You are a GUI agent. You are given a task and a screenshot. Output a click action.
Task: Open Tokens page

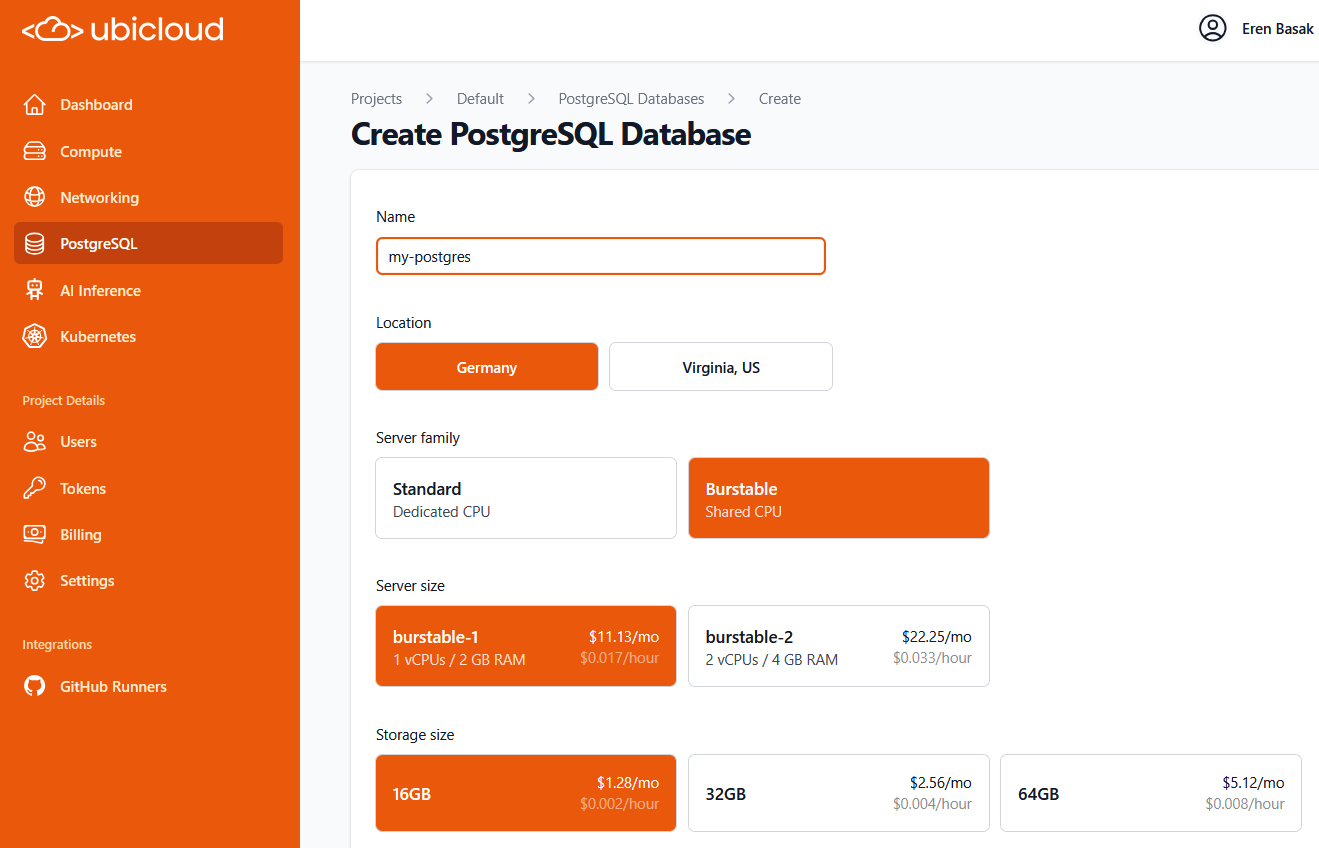(148, 489)
